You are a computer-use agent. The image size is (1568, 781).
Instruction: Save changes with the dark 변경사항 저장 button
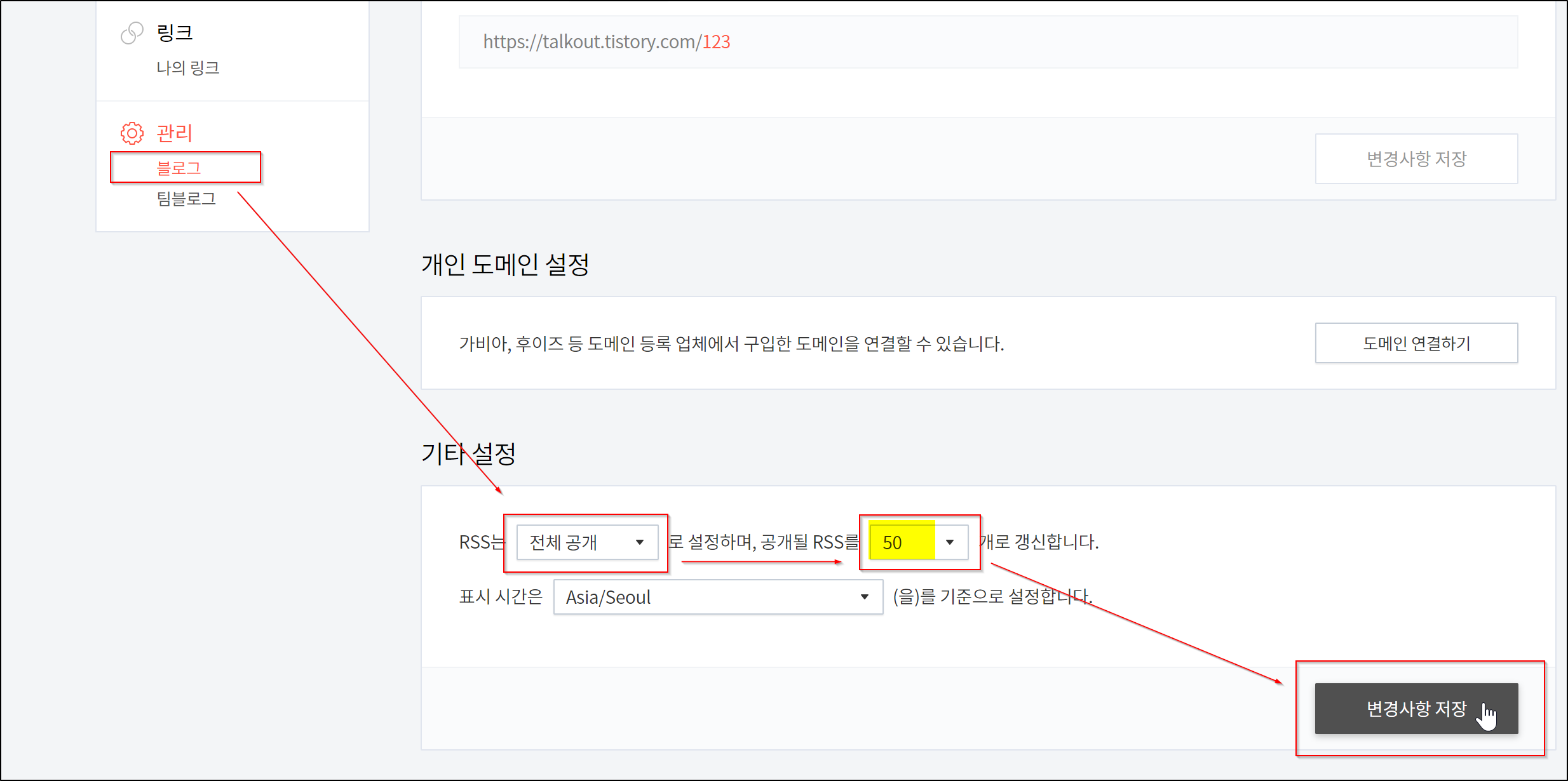pos(1416,709)
